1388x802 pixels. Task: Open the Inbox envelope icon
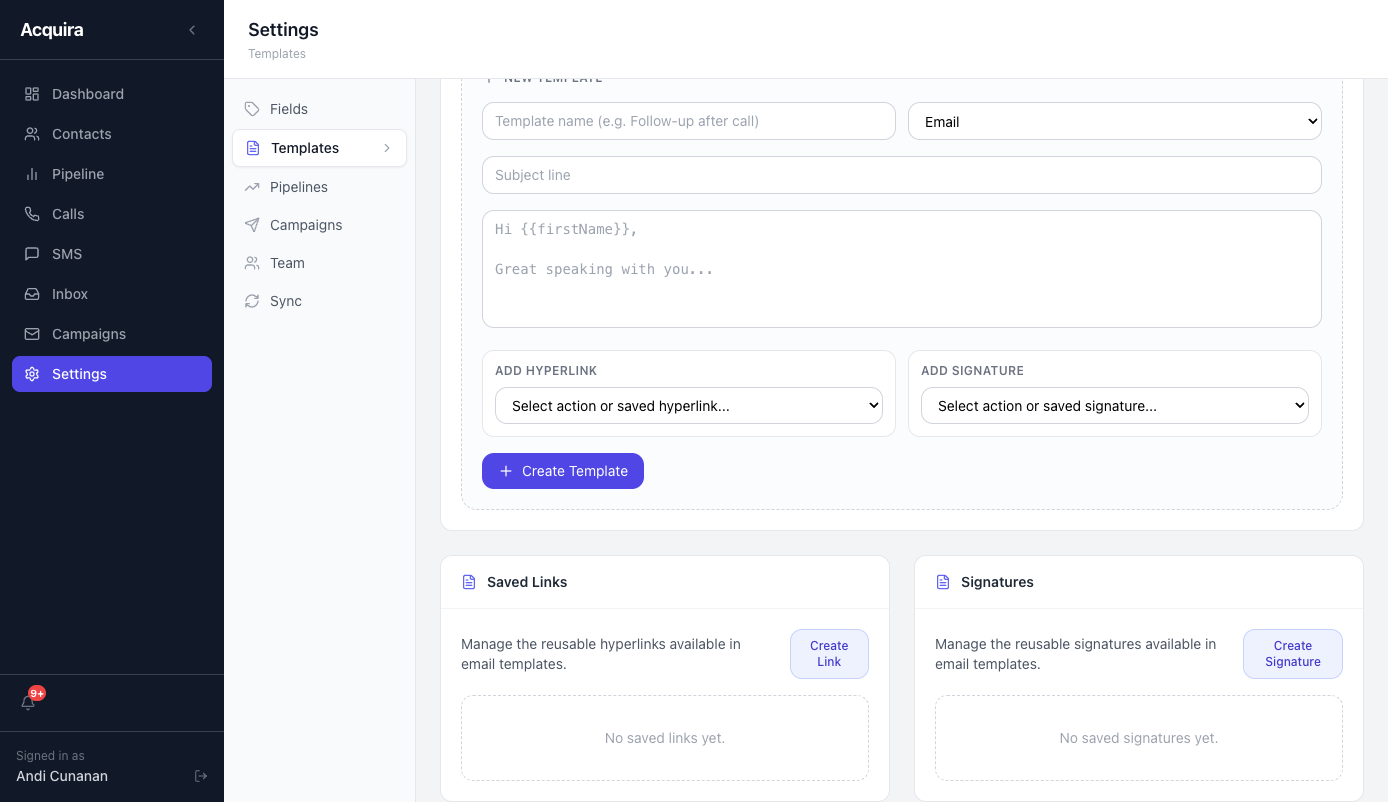click(x=30, y=293)
